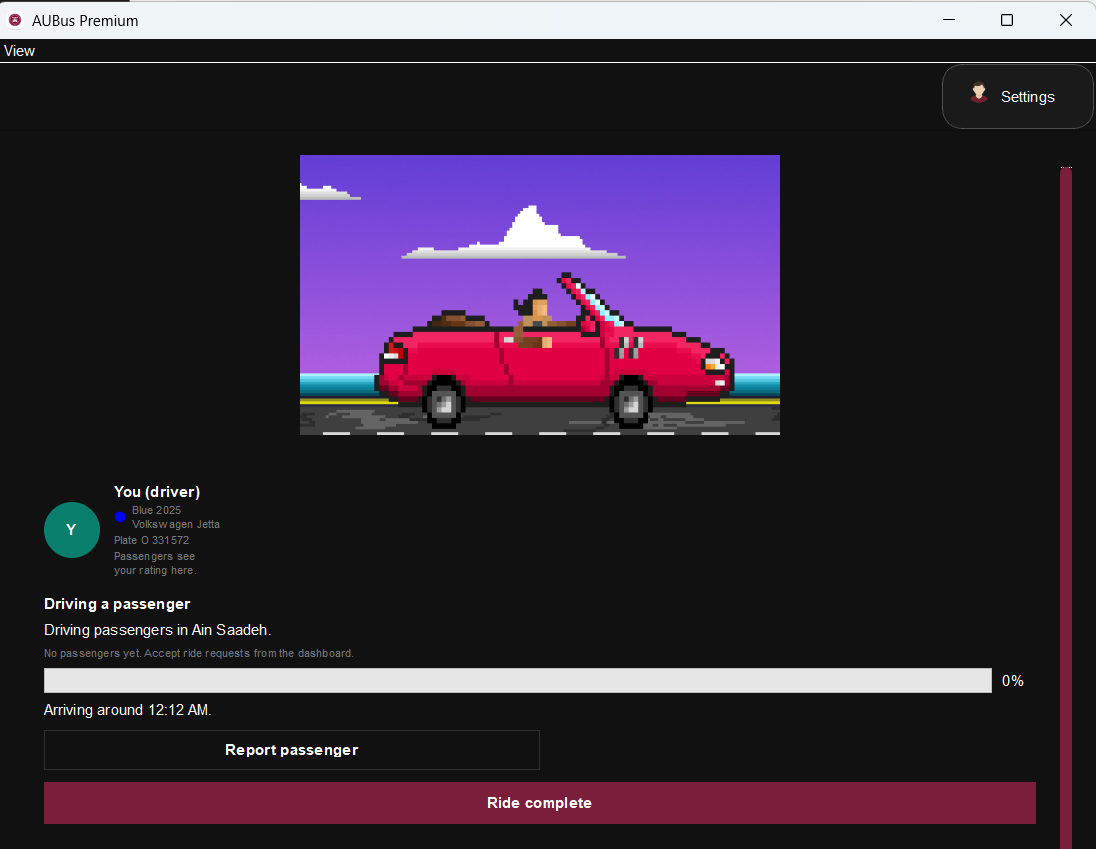The width and height of the screenshot is (1096, 849).
Task: Click the 'You (driver)' heading
Action: coord(157,492)
